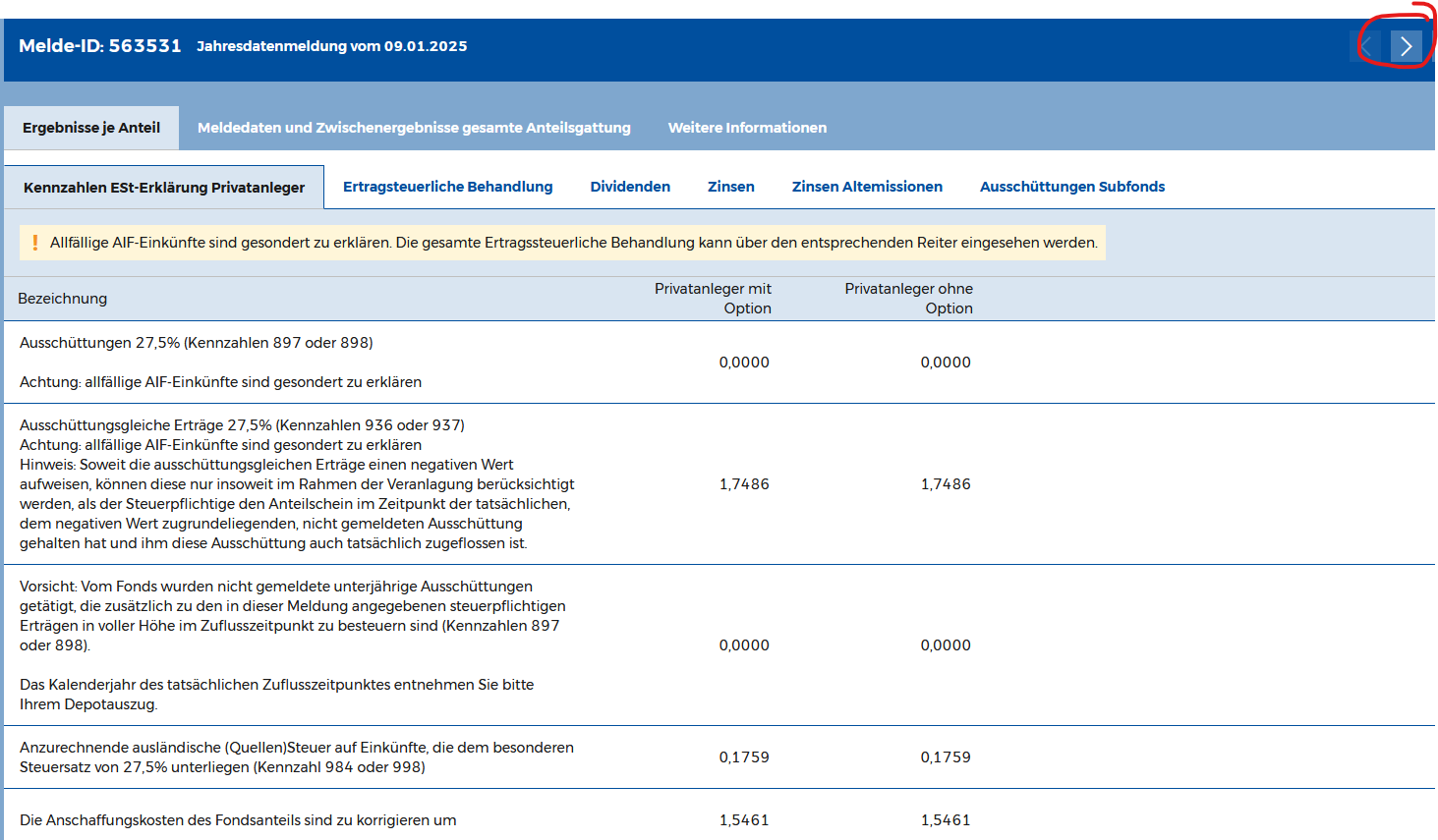Click the AIF-Einkünfte warning banner text
1438x840 pixels.
click(573, 243)
